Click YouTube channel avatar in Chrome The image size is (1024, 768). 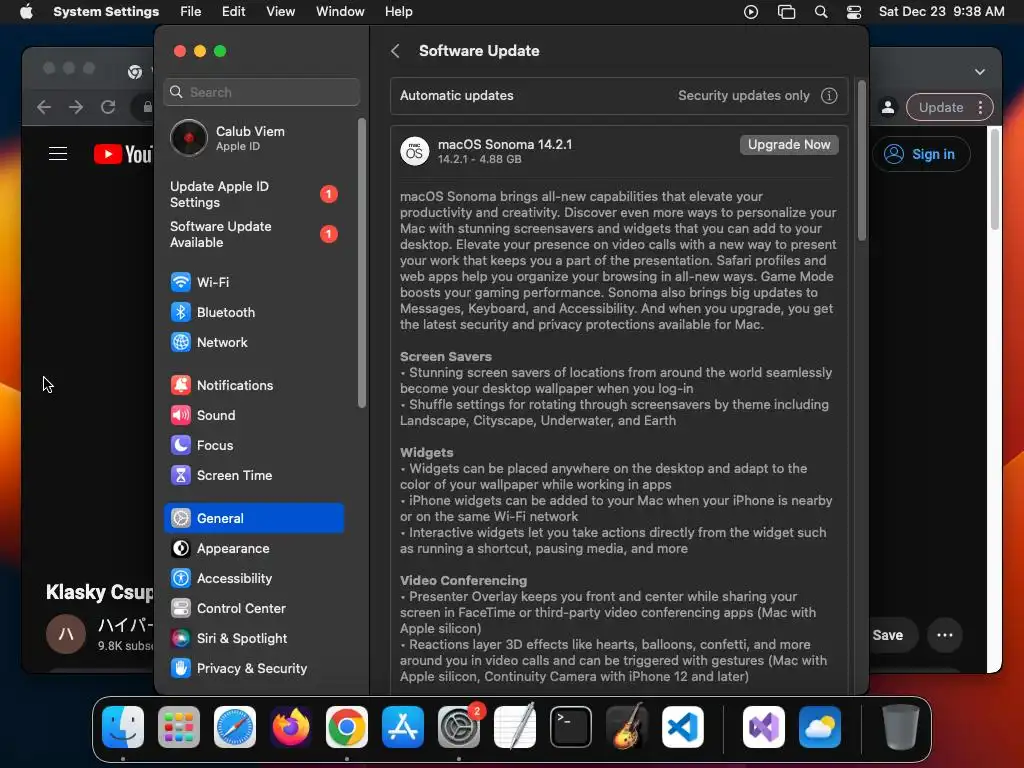[x=66, y=634]
